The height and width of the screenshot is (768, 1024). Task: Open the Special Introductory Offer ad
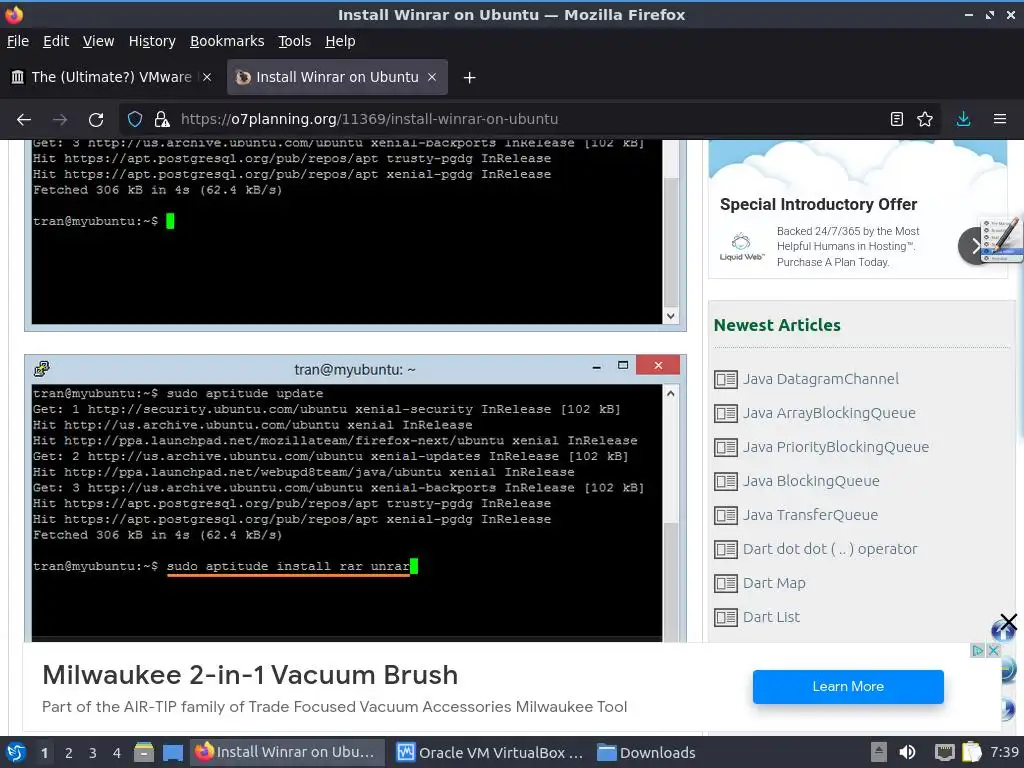coord(818,204)
